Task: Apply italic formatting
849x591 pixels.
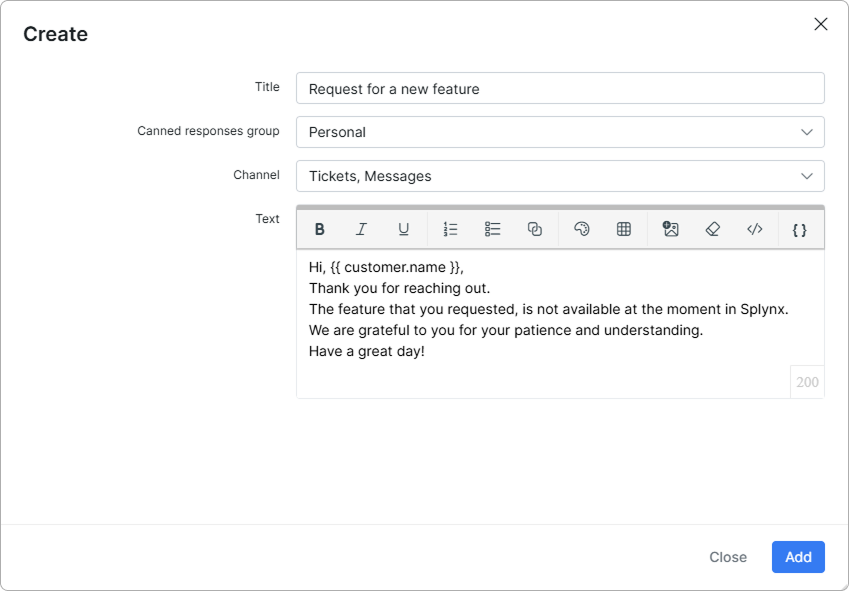Action: click(361, 229)
